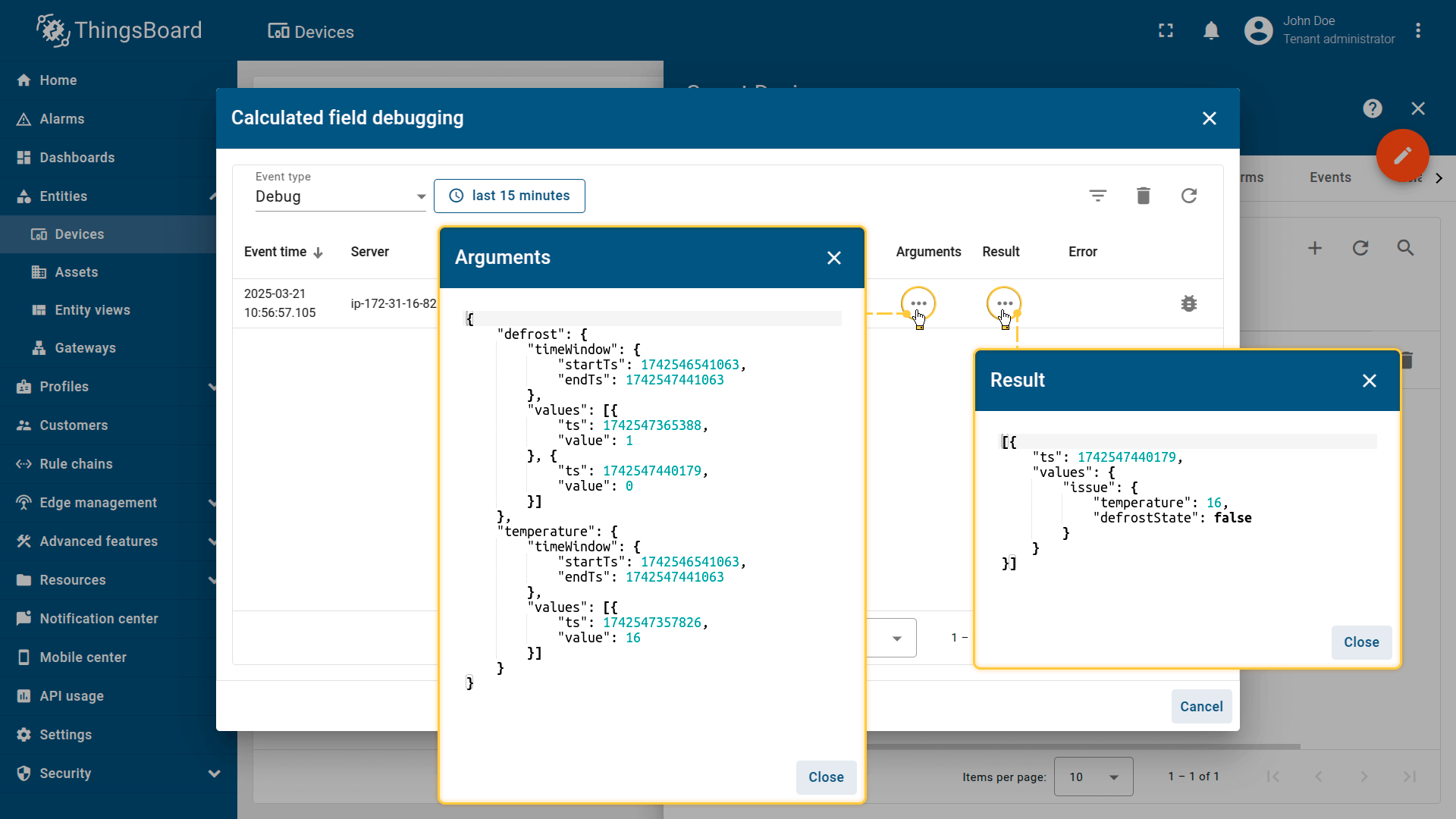Click Close in the Arguments popup
This screenshot has width=1456, height=819.
826,777
